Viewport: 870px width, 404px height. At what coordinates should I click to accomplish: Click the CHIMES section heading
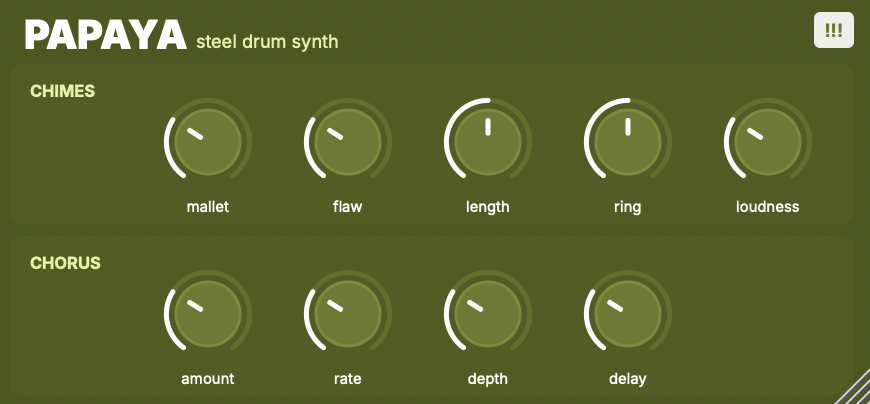(62, 92)
